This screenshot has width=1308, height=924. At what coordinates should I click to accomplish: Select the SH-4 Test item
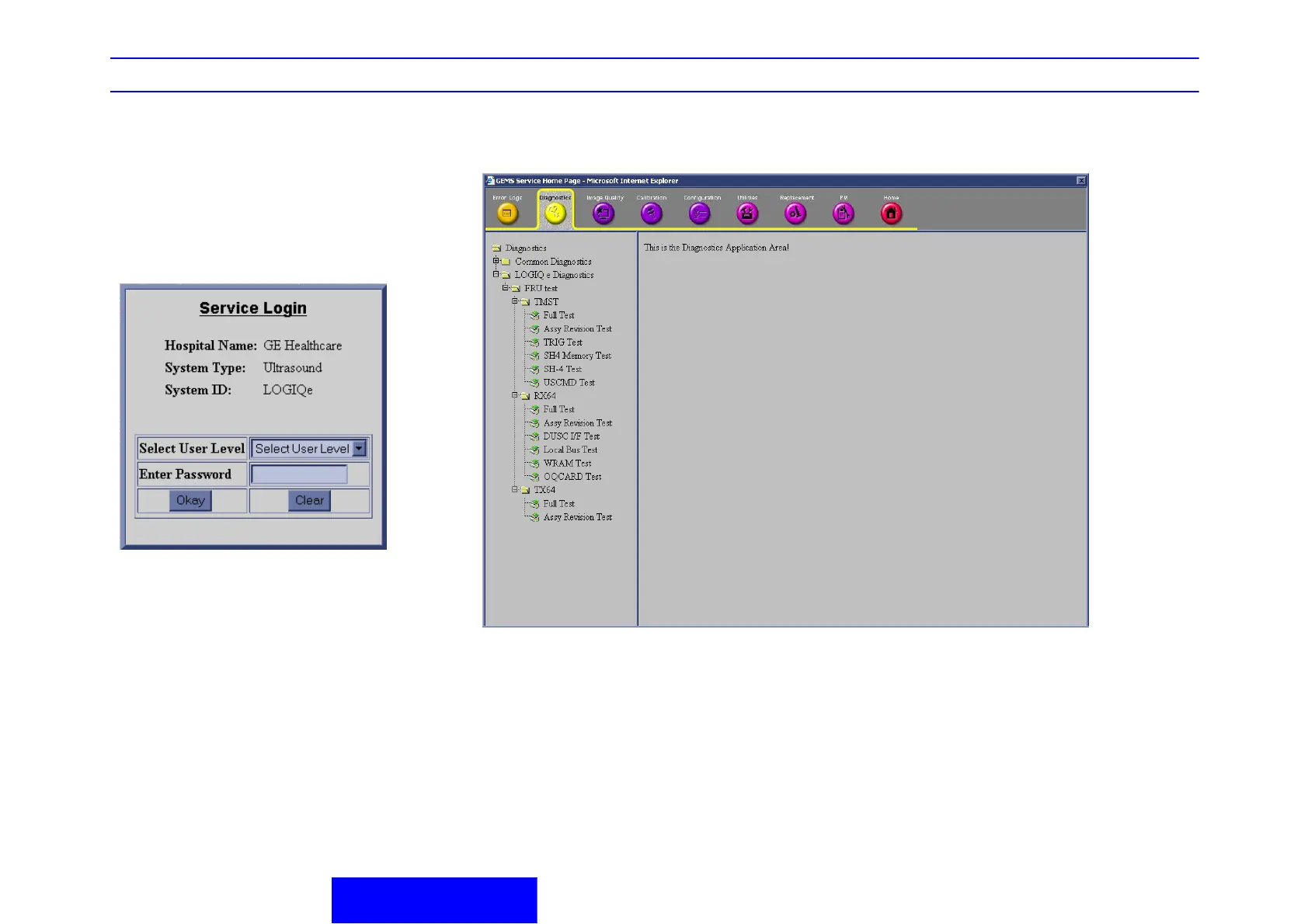pyautogui.click(x=562, y=370)
